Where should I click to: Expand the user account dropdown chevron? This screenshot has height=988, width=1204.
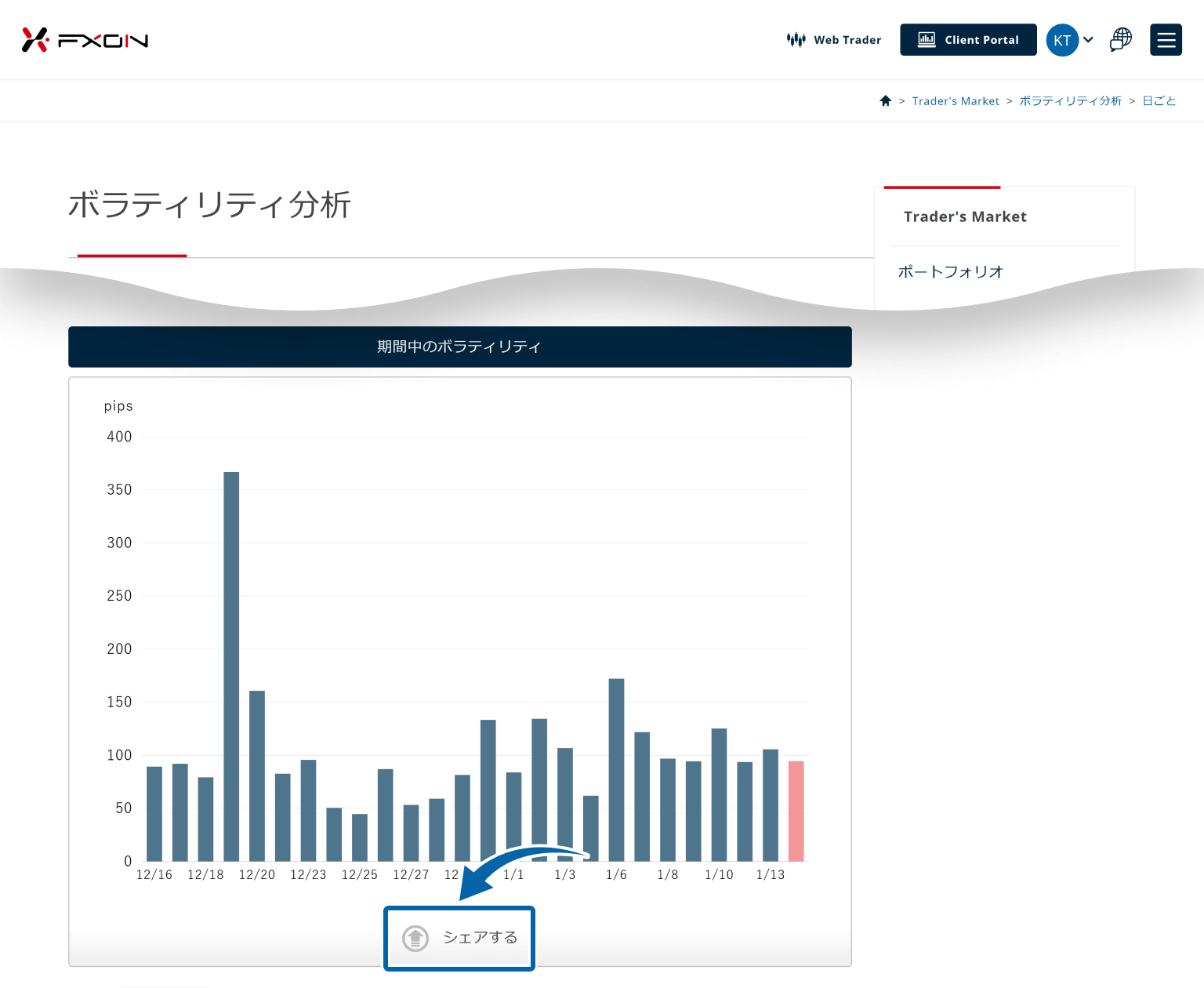pos(1089,40)
